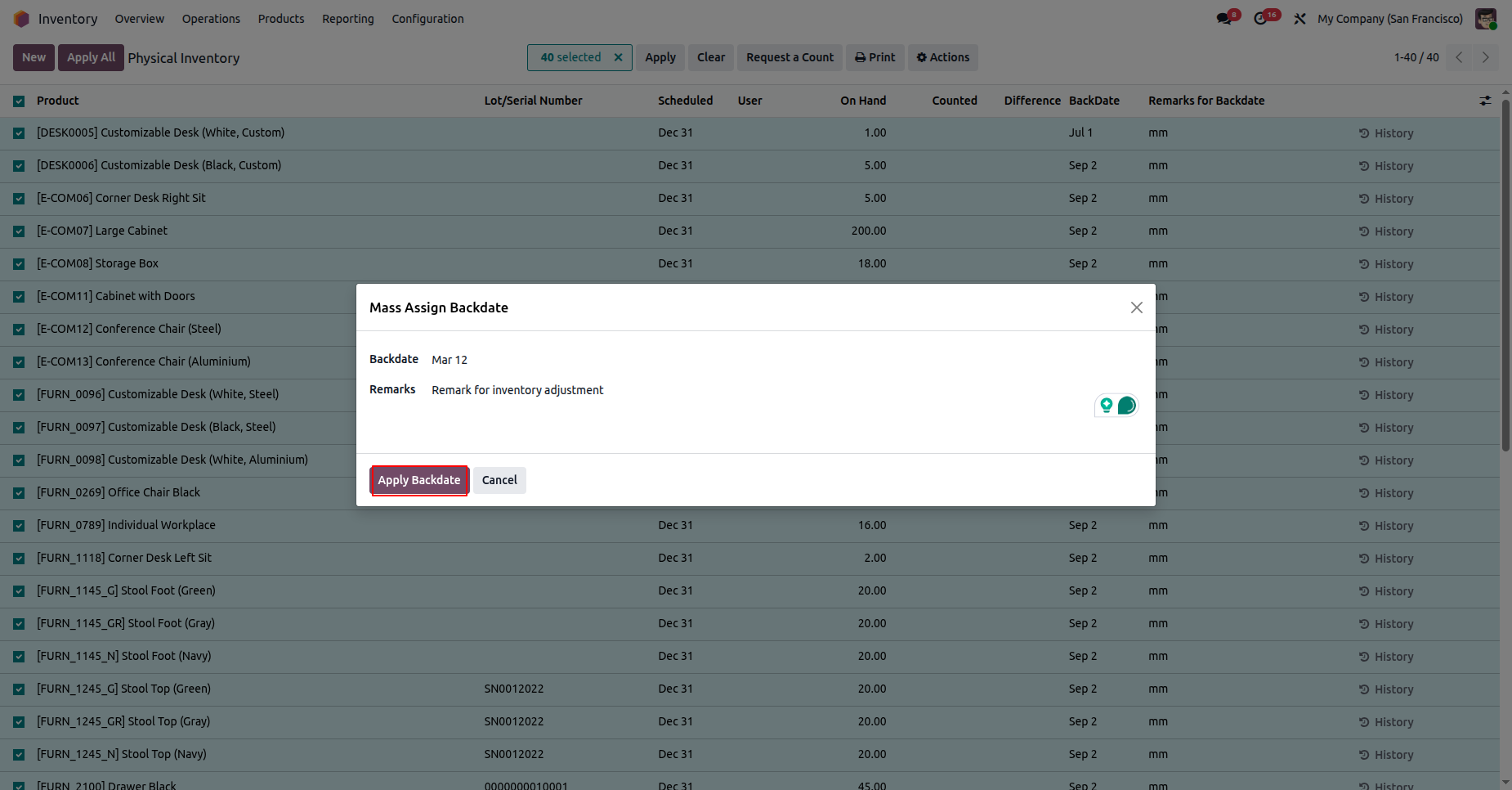Open optional columns adjust icon
Image resolution: width=1512 pixels, height=790 pixels.
pos(1485,101)
